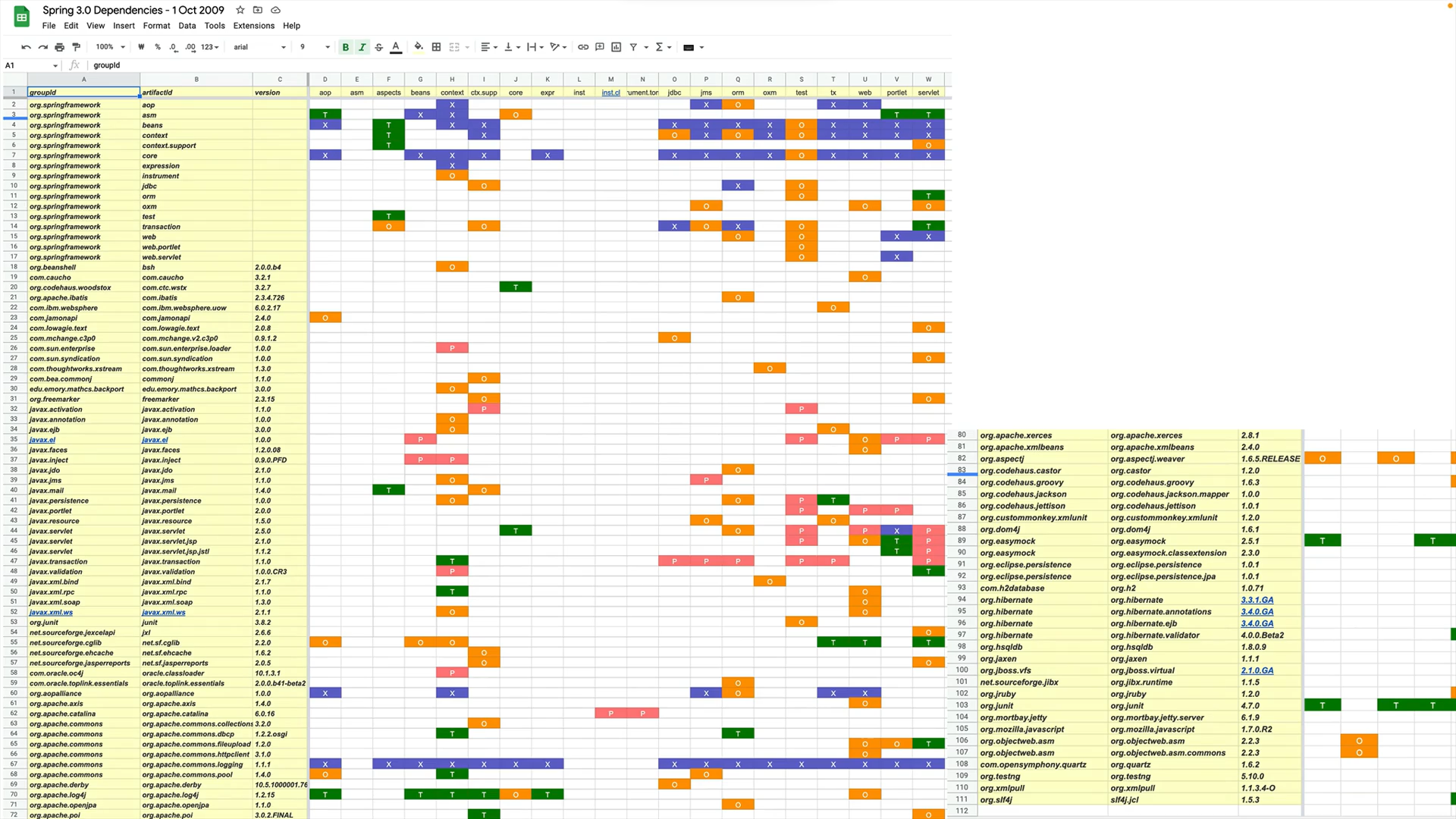Toggle bold formatting
Screen dimensions: 1456x819
point(346,47)
